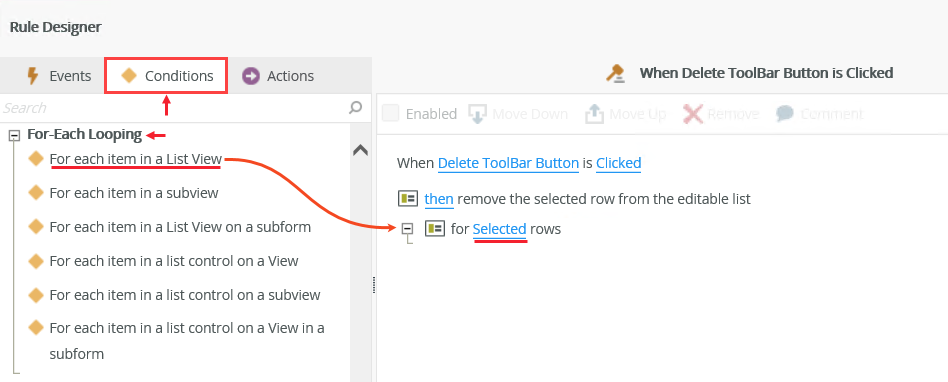Toggle the Enabled checkbox
The height and width of the screenshot is (382, 948).
tap(391, 113)
